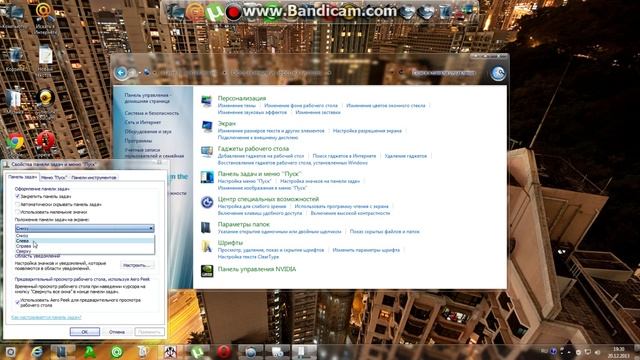Go forward in Control Panel window
Image resolution: width=640 pixels, height=360 pixels.
(x=133, y=73)
